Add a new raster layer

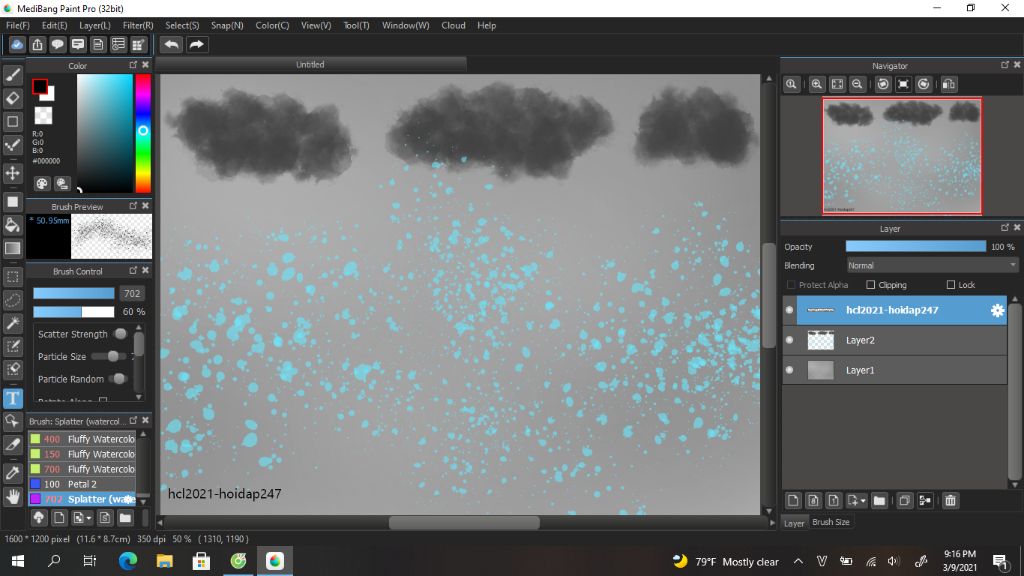793,501
